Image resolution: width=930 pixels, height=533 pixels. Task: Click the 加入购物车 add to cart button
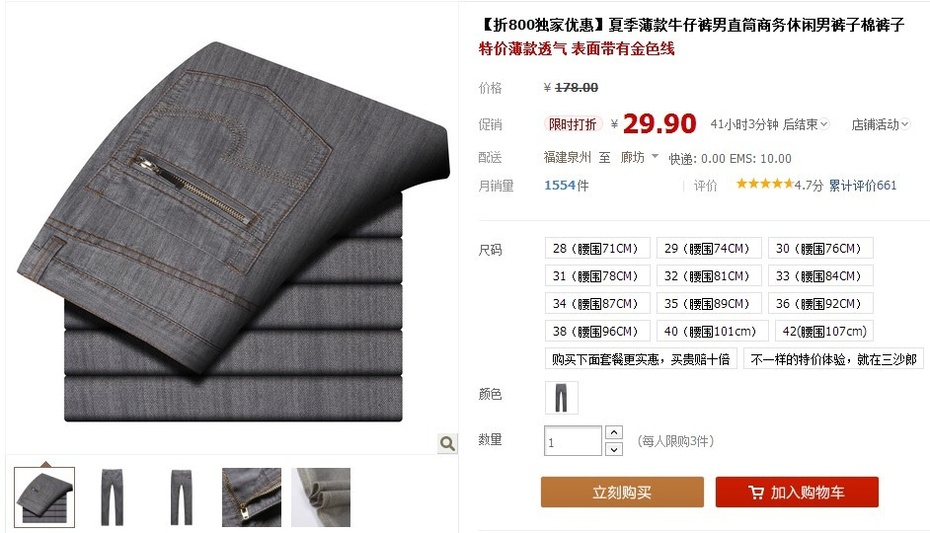797,492
